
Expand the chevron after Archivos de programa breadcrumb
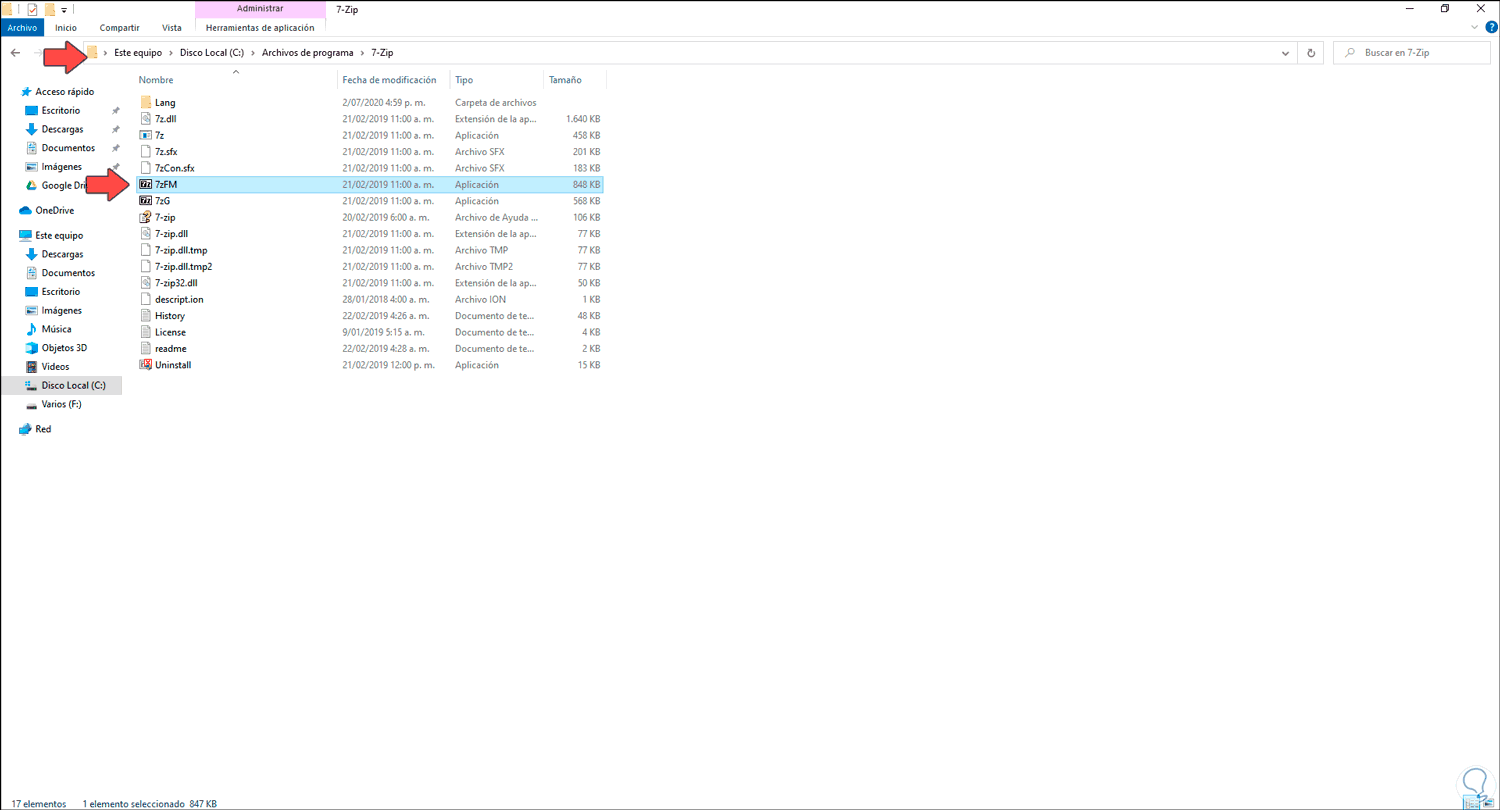[x=362, y=52]
